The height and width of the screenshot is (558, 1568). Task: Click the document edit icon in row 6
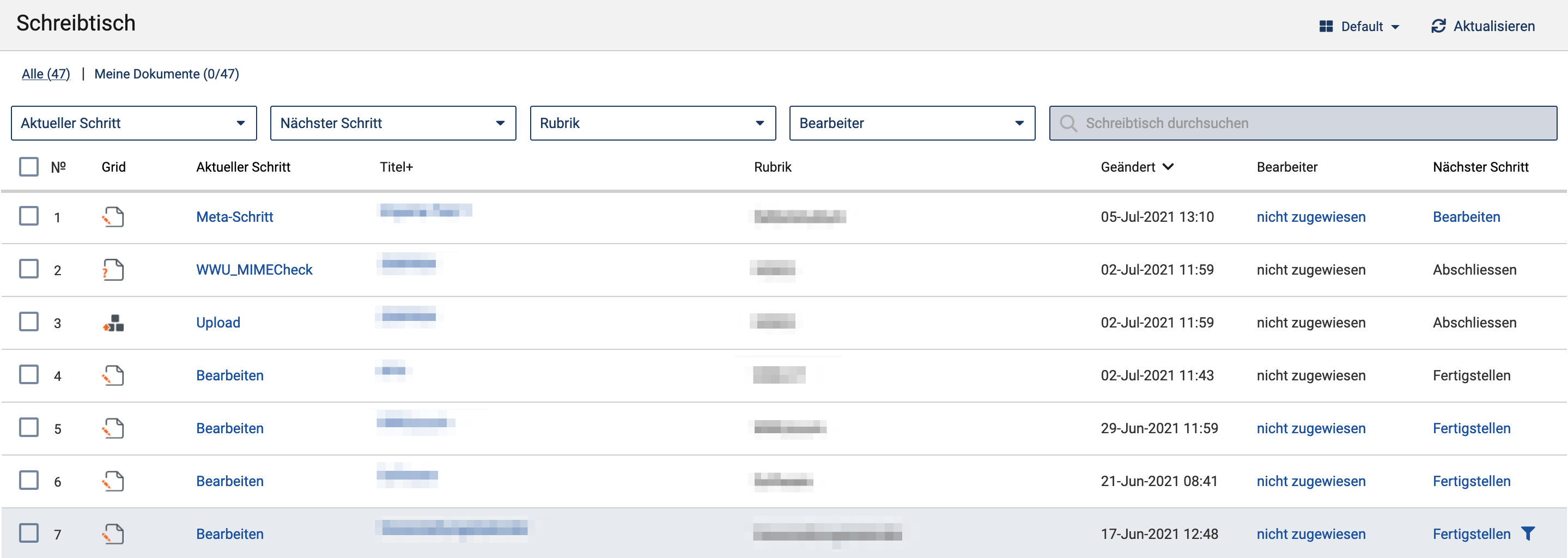coord(113,481)
